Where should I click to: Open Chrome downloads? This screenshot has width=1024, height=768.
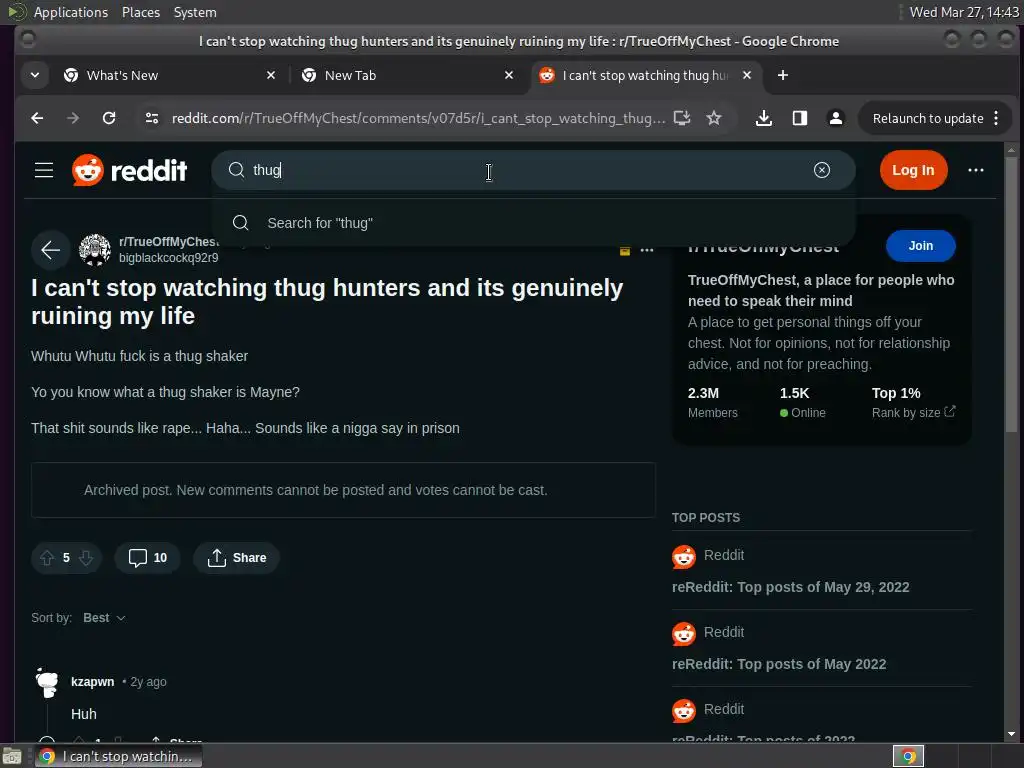[763, 118]
